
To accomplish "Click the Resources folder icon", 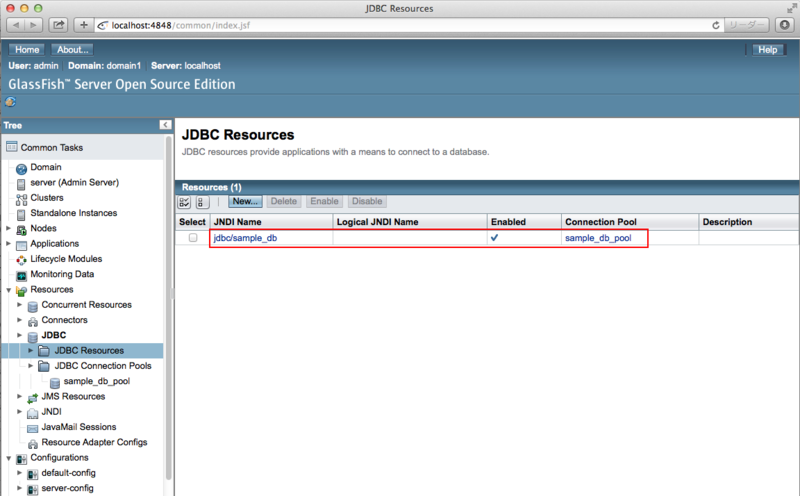I will click(x=21, y=291).
